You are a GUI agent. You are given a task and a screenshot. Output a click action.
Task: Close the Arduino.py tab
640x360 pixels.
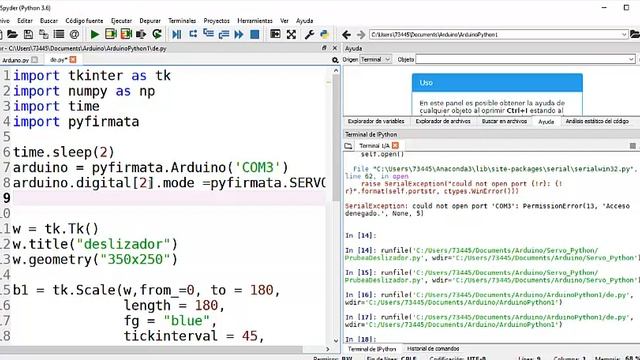(35, 60)
